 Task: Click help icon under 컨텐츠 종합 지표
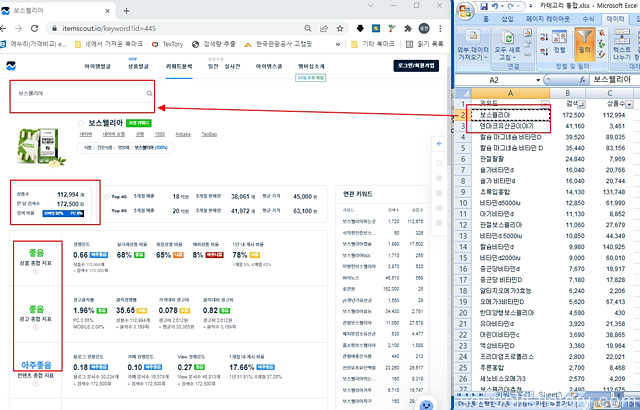[36, 384]
